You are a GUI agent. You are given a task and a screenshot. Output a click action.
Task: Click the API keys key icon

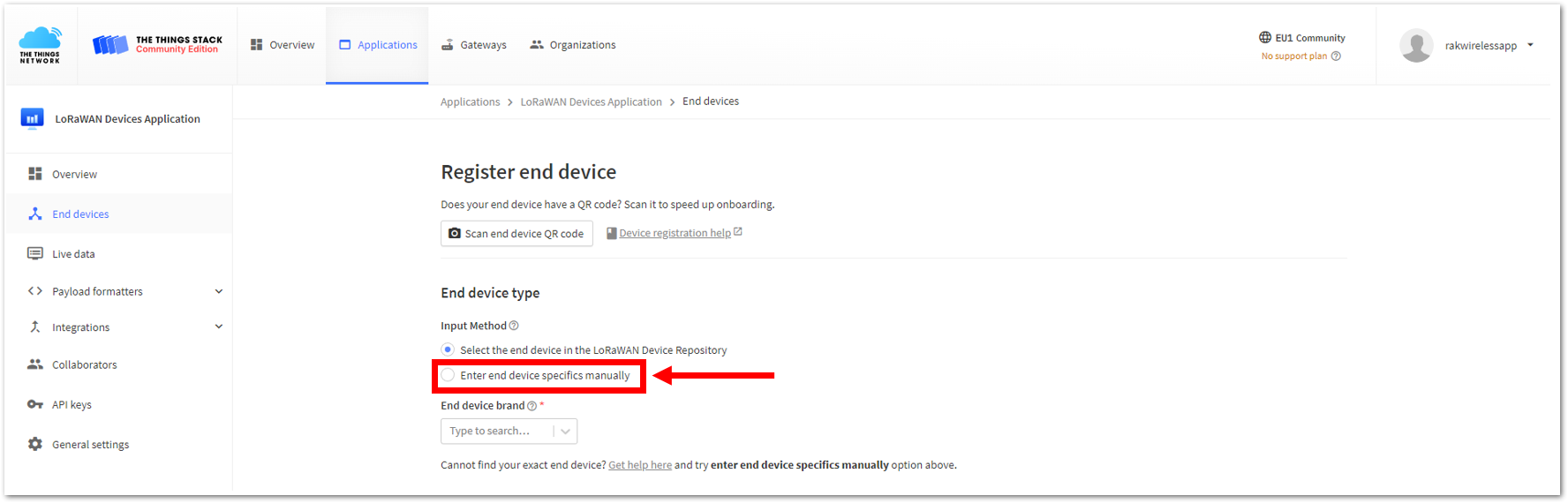point(35,404)
